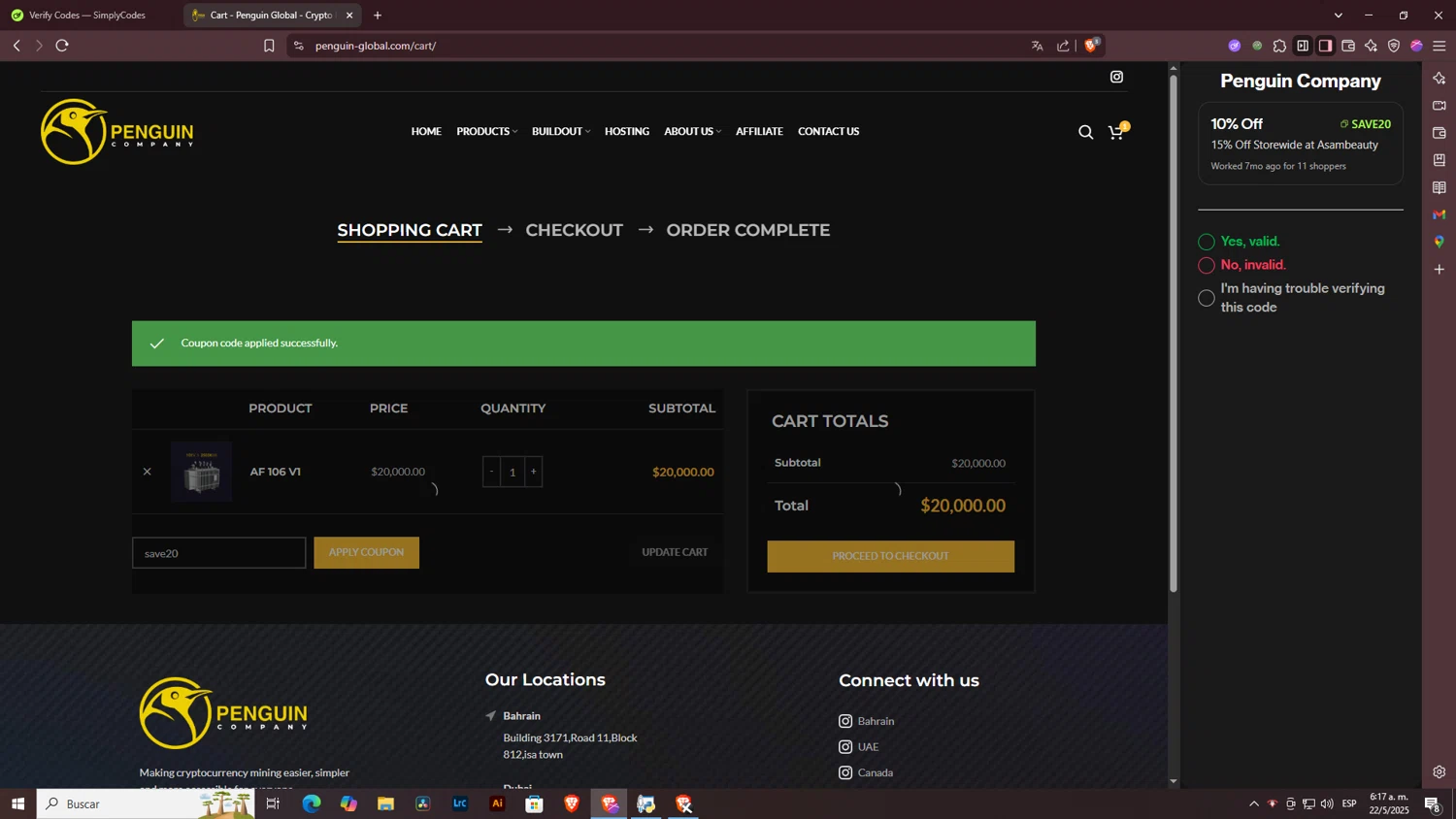Screen dimensions: 1456x819
Task: Open the Instagram icon in the header
Action: [x=1116, y=77]
